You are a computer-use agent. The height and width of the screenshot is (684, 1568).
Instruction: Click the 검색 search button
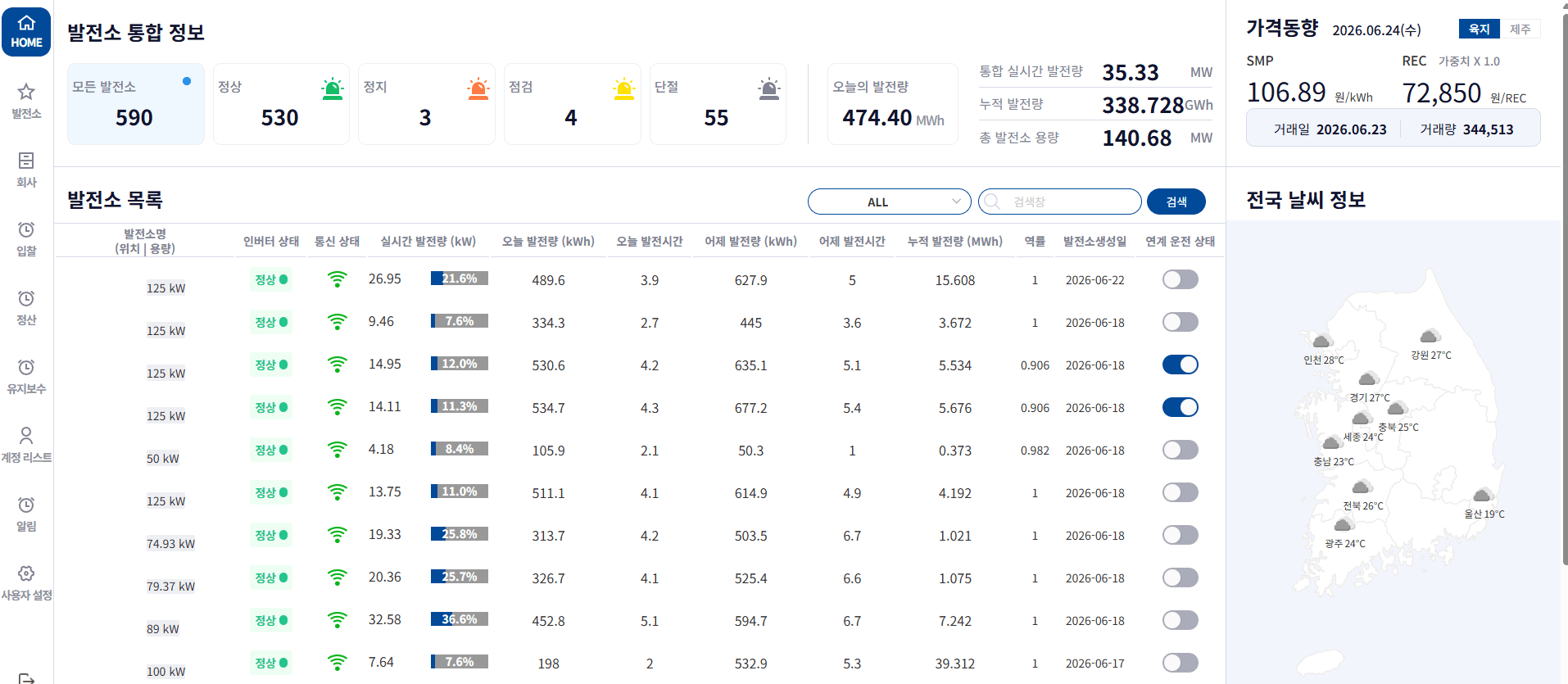pyautogui.click(x=1176, y=202)
